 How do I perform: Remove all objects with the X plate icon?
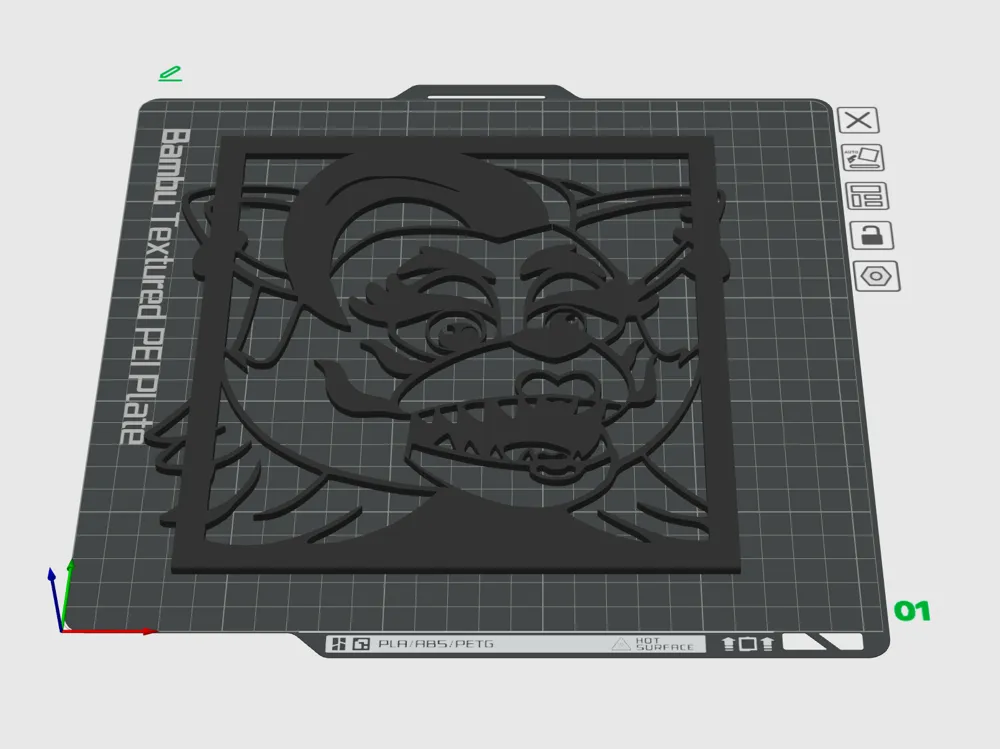click(858, 120)
